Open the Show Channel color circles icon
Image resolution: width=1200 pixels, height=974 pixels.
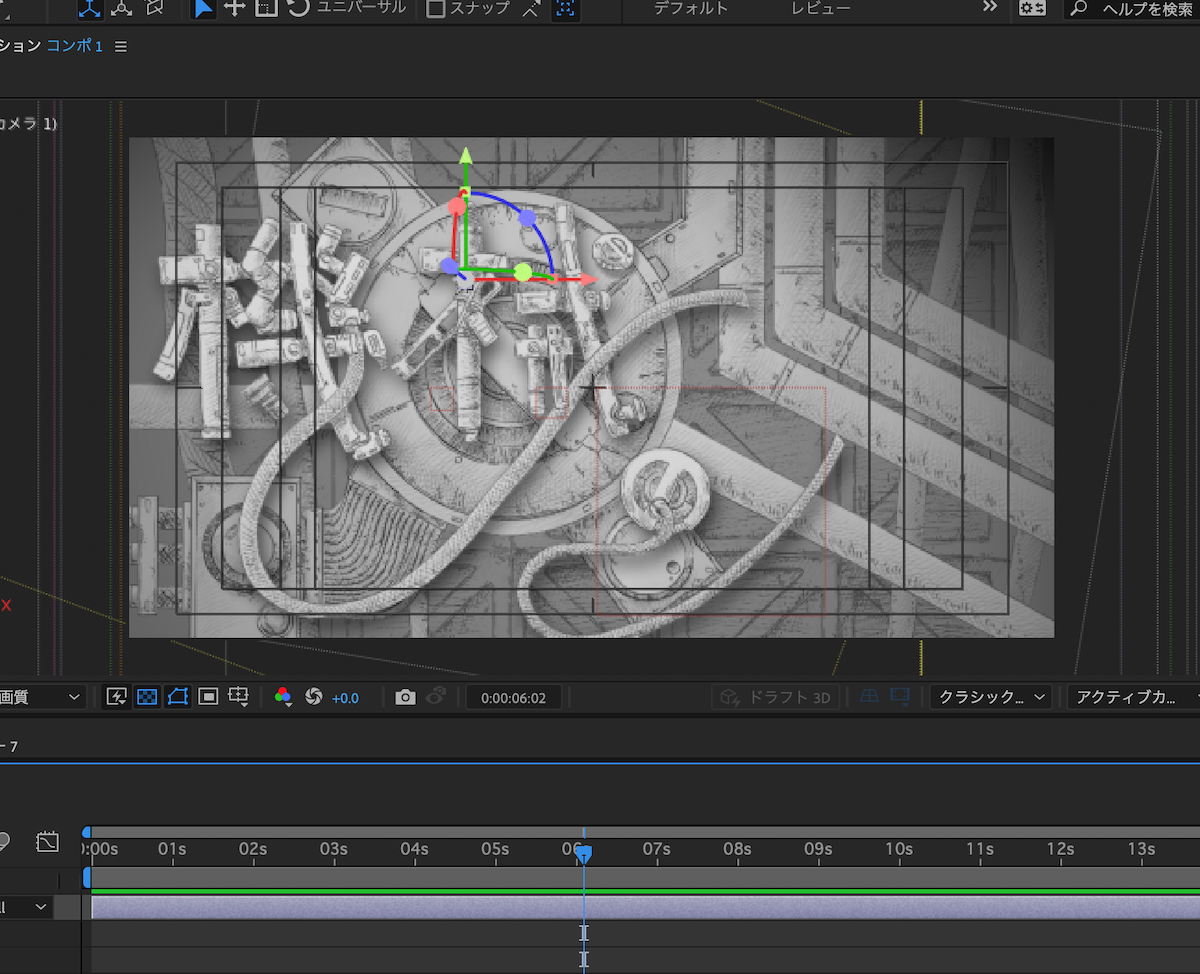[283, 697]
